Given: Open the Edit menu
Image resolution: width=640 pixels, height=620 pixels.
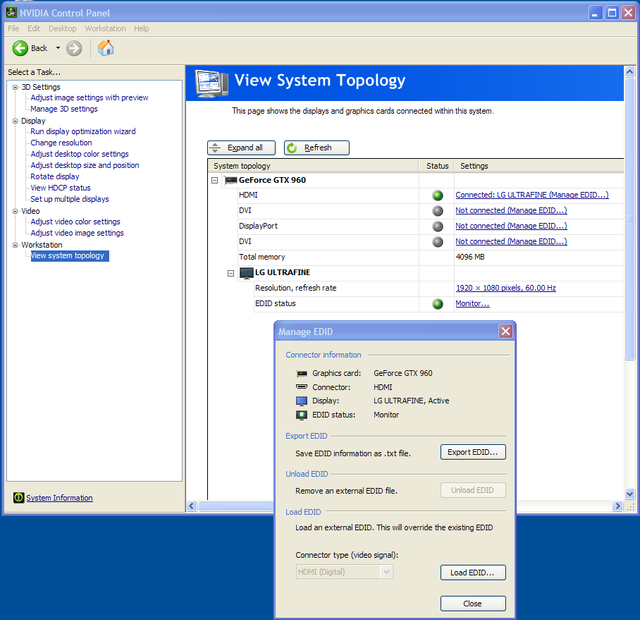Looking at the screenshot, I should [x=34, y=29].
